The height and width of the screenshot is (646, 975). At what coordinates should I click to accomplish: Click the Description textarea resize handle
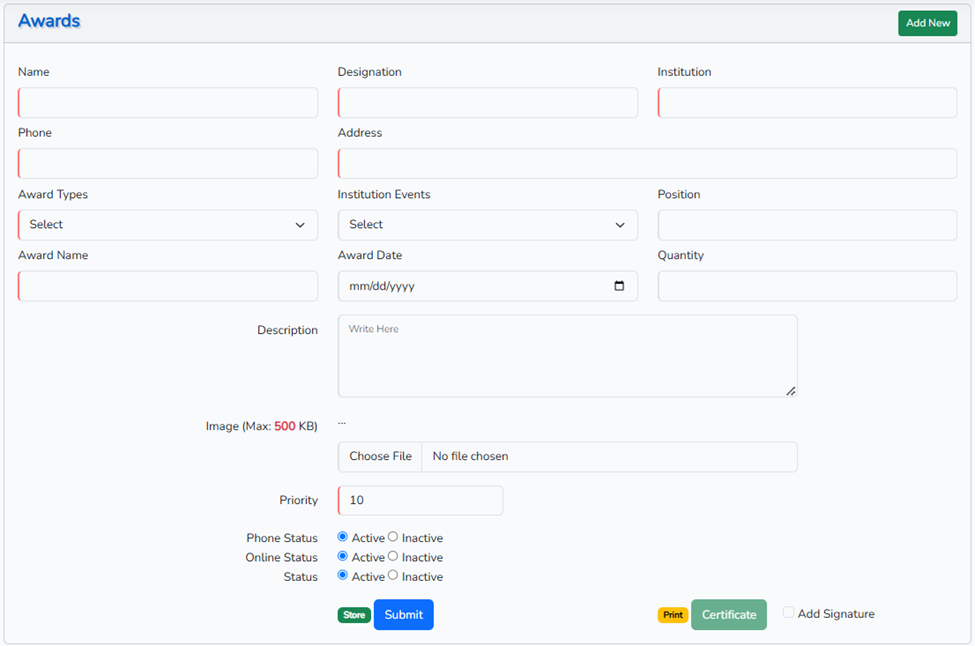[x=790, y=391]
